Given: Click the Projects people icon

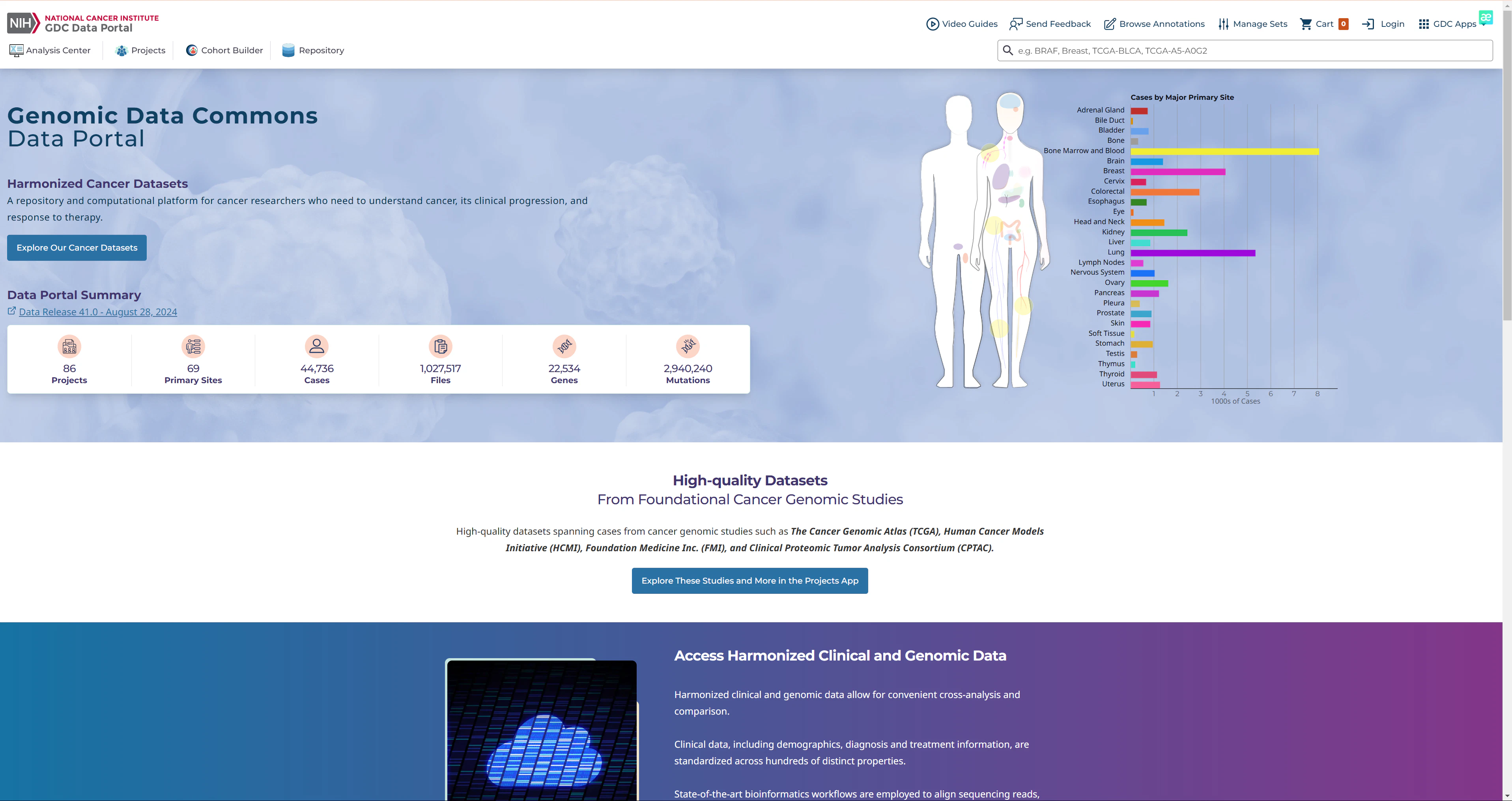Looking at the screenshot, I should (121, 51).
